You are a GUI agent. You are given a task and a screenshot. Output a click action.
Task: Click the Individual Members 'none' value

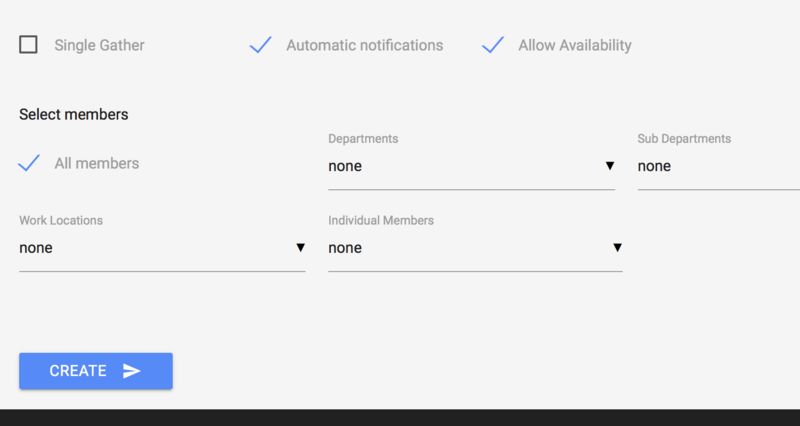(x=345, y=248)
